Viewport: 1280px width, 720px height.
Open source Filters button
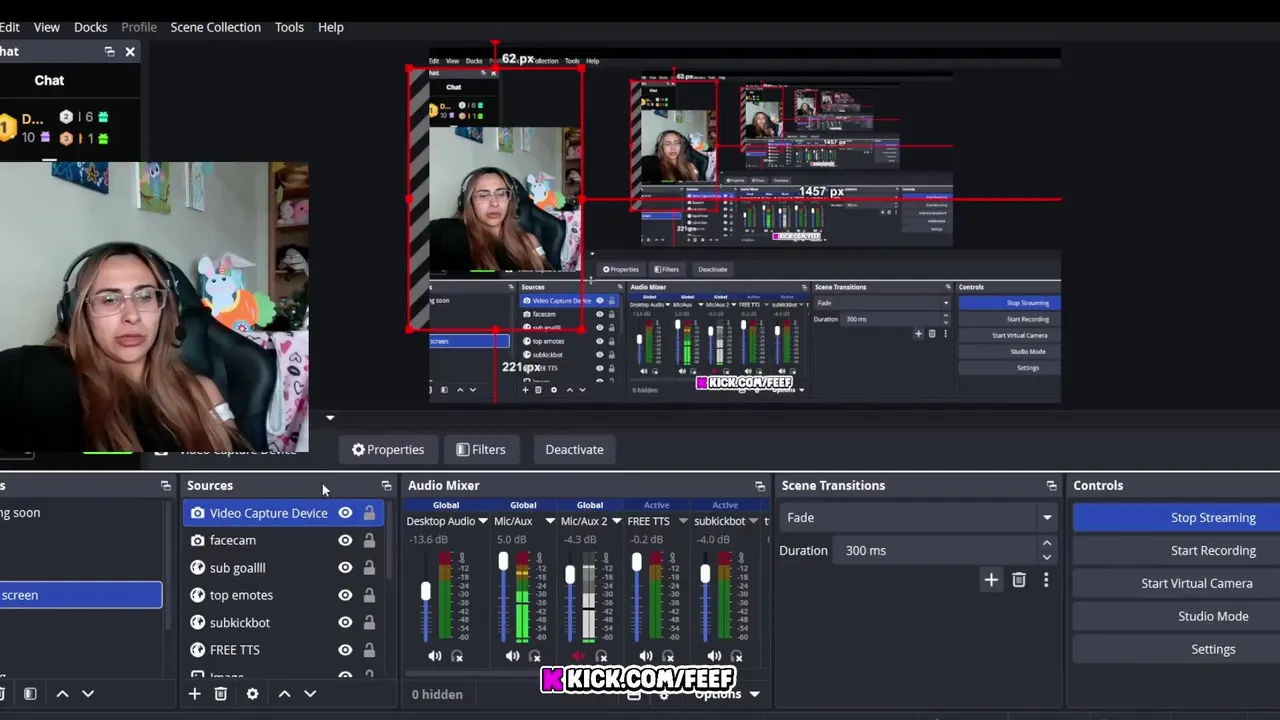tap(480, 450)
